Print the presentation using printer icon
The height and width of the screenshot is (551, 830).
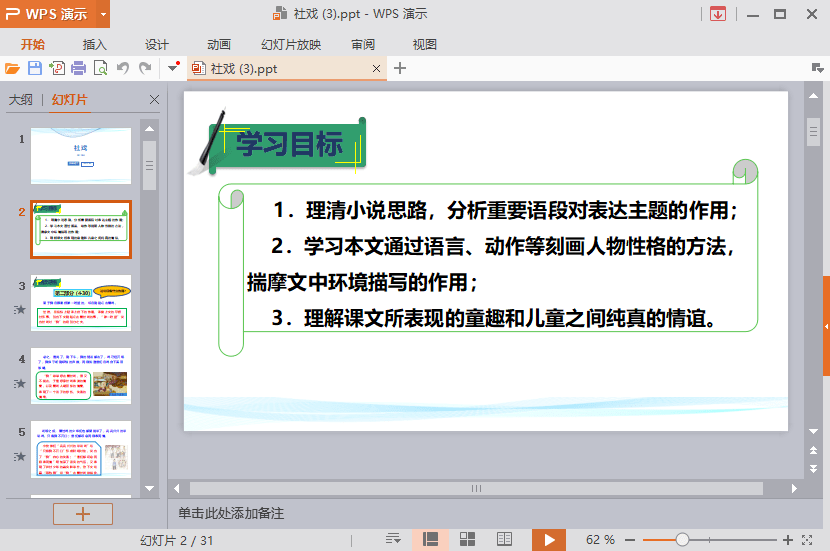78,68
